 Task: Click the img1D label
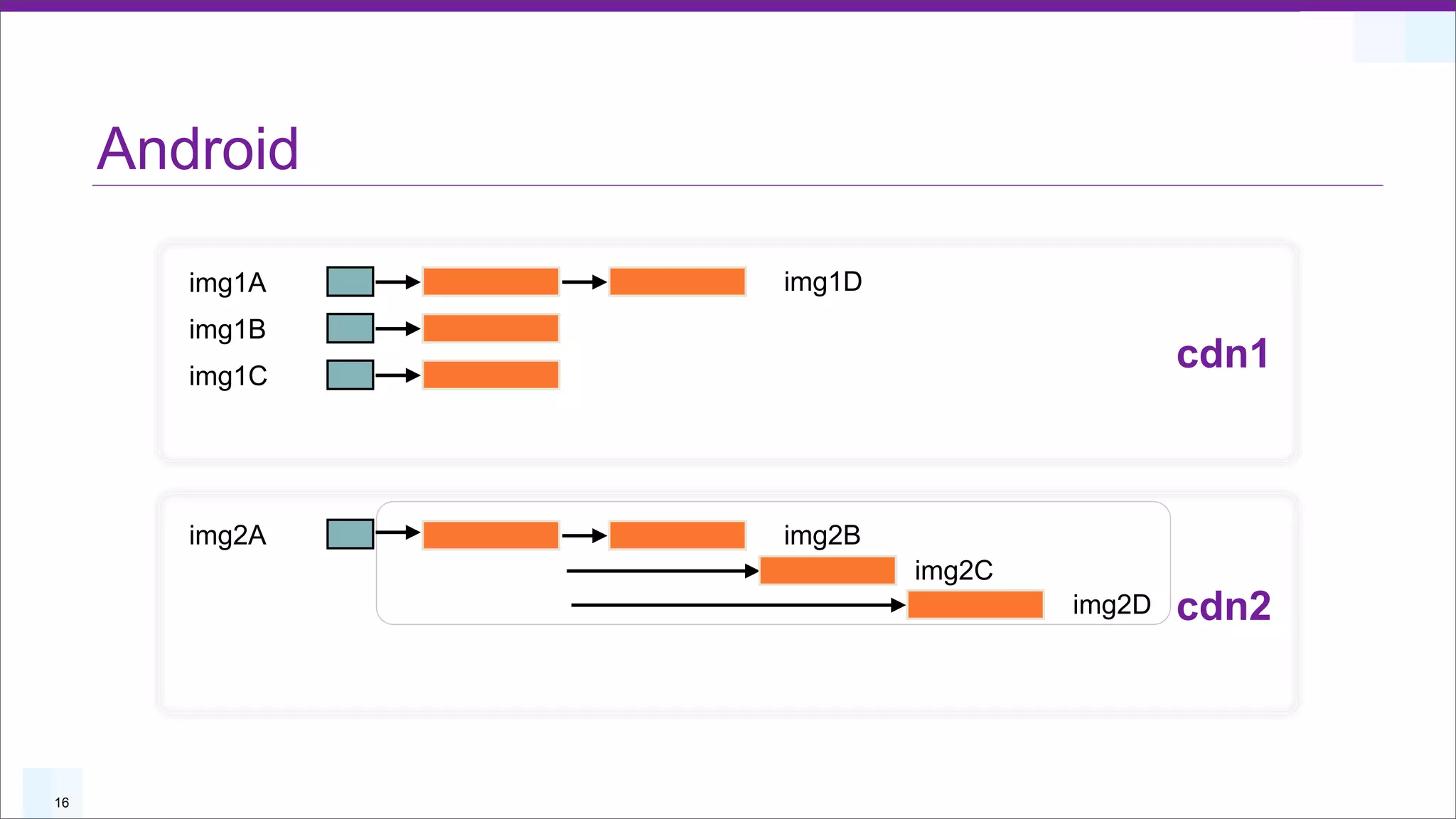(823, 282)
